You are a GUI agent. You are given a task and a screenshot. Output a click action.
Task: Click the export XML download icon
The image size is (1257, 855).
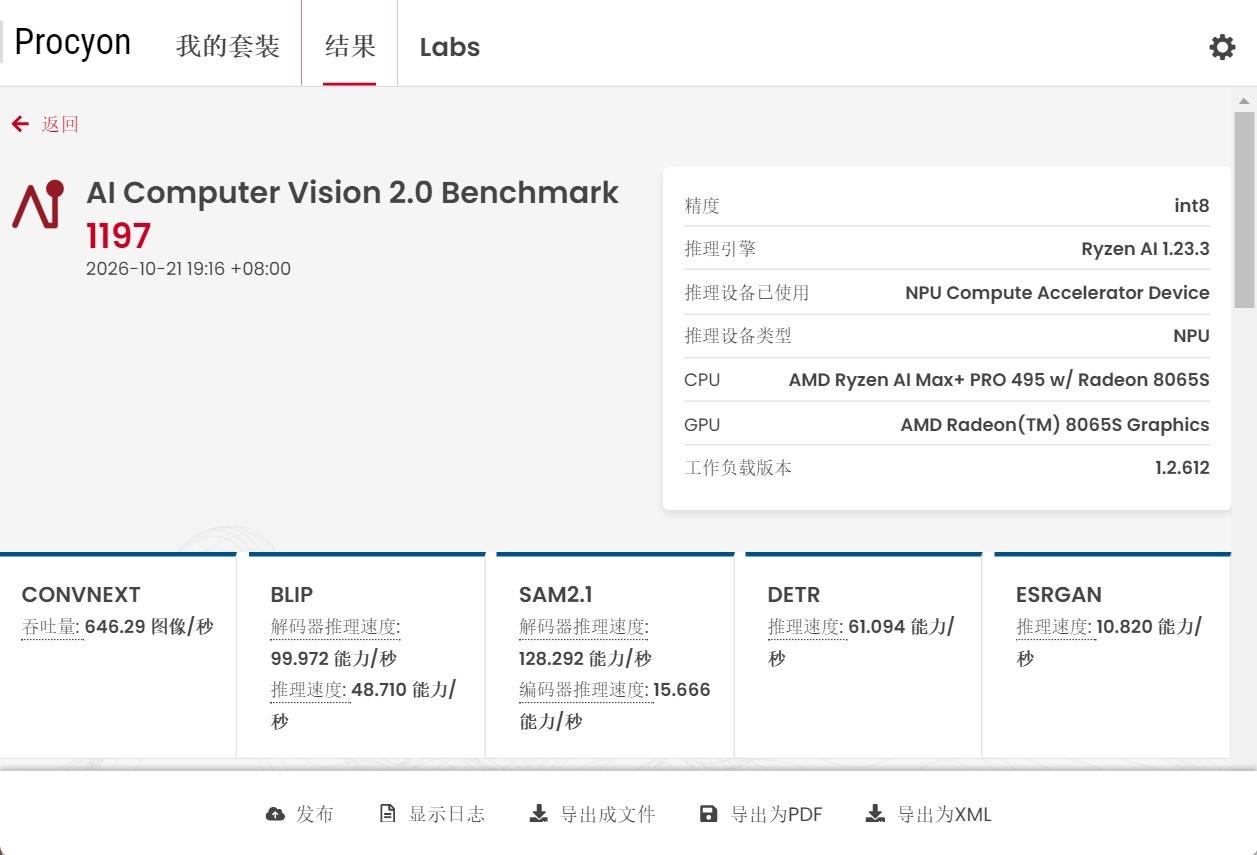(x=875, y=814)
